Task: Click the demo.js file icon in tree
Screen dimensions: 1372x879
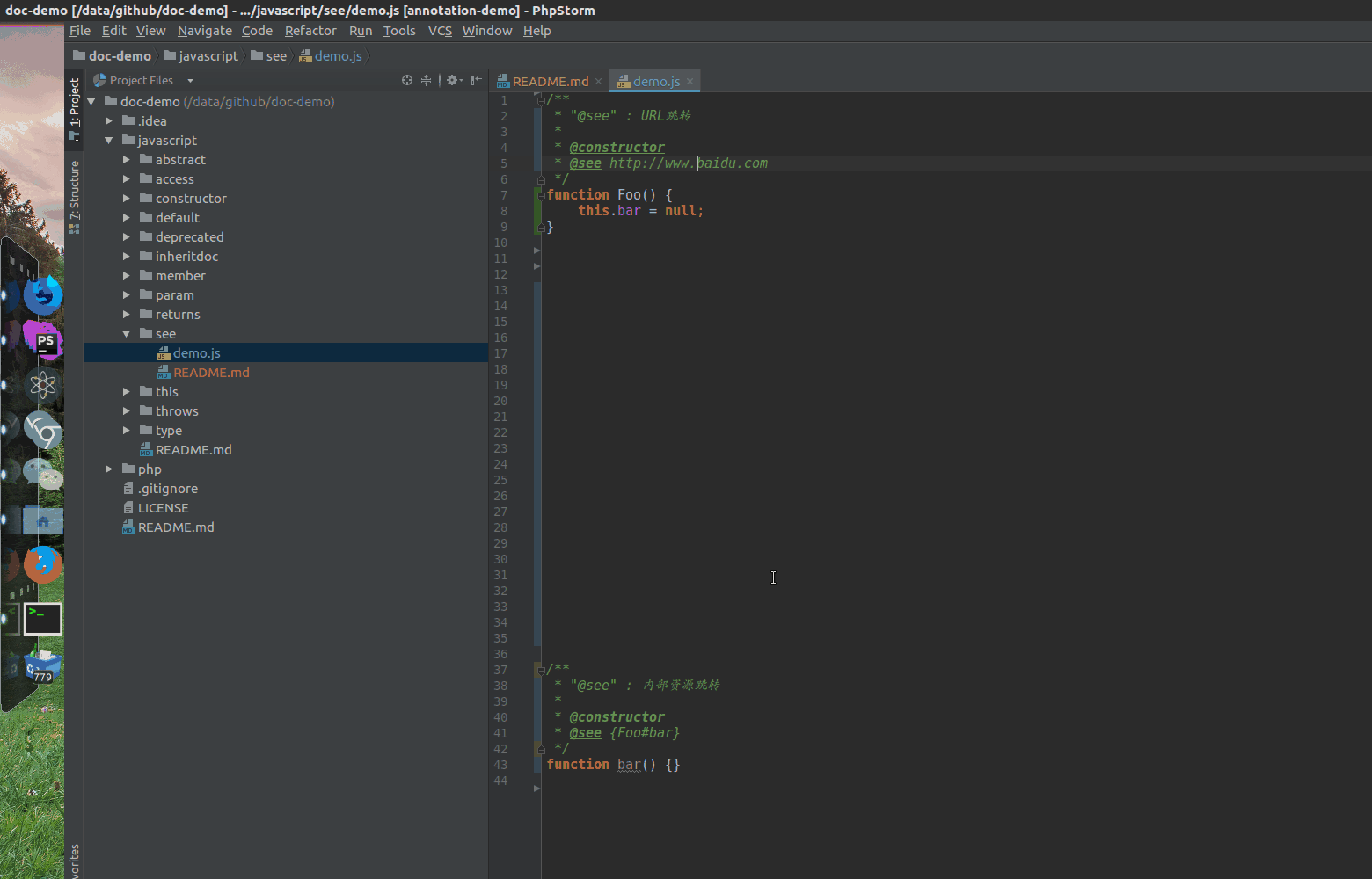Action: click(164, 353)
